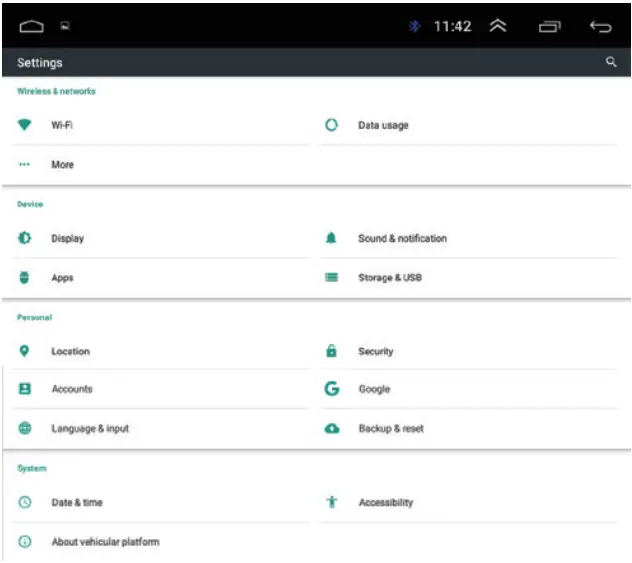This screenshot has height=563, width=632.
Task: Tap the Accessibility person icon
Action: point(332,502)
